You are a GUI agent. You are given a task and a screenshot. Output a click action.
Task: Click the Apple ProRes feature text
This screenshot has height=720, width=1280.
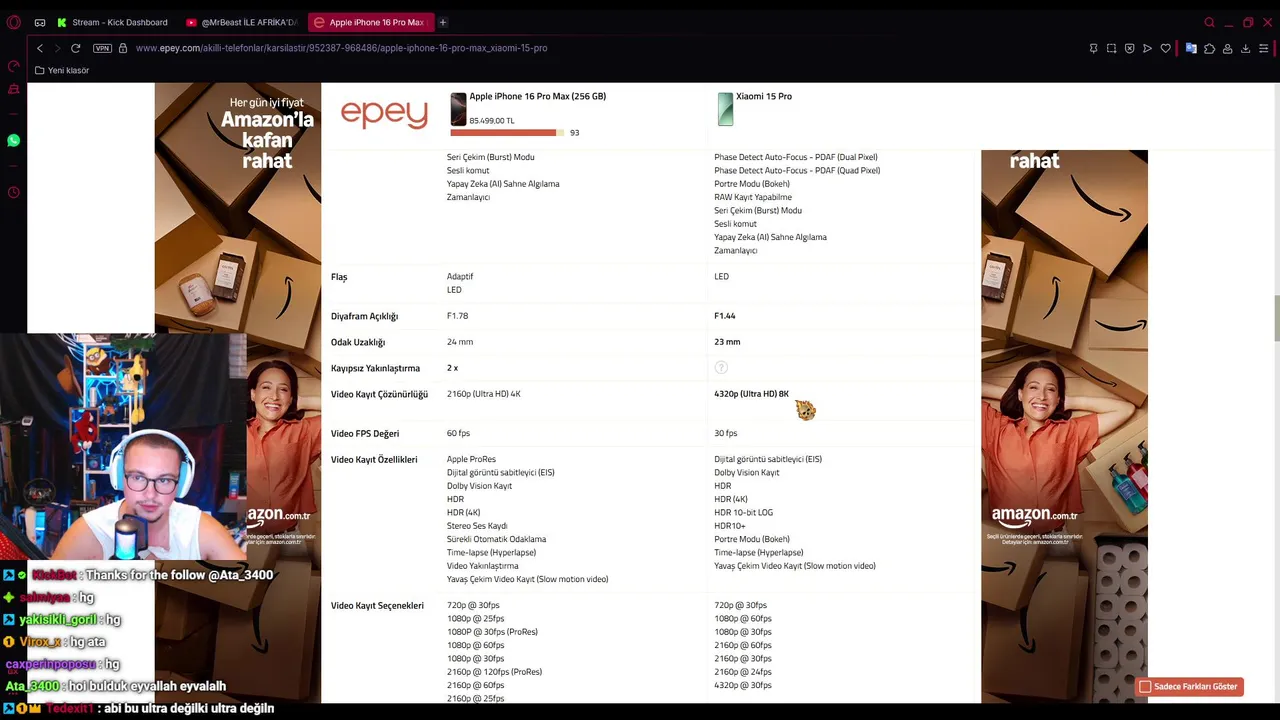[471, 459]
